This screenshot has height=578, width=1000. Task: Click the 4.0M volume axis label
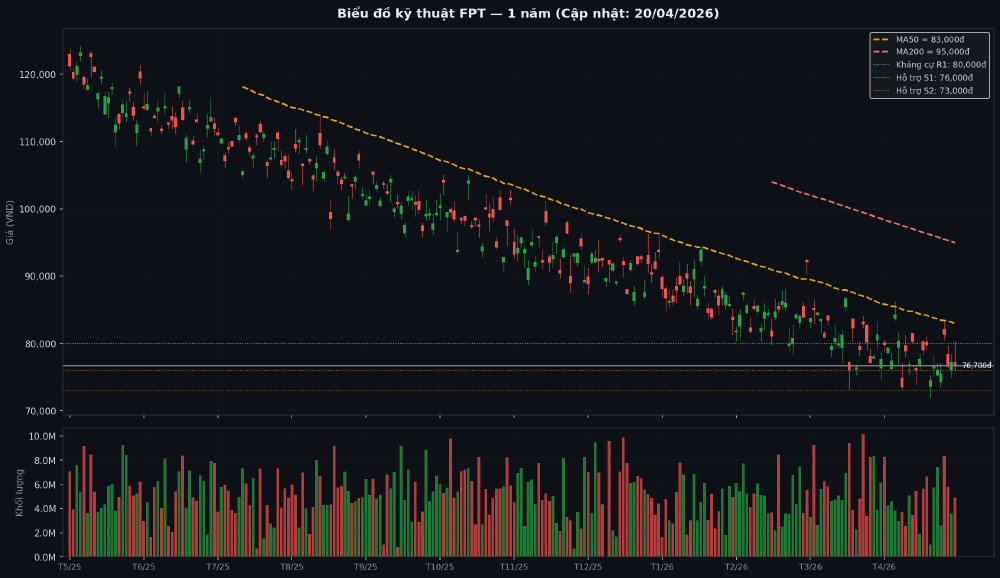point(45,509)
